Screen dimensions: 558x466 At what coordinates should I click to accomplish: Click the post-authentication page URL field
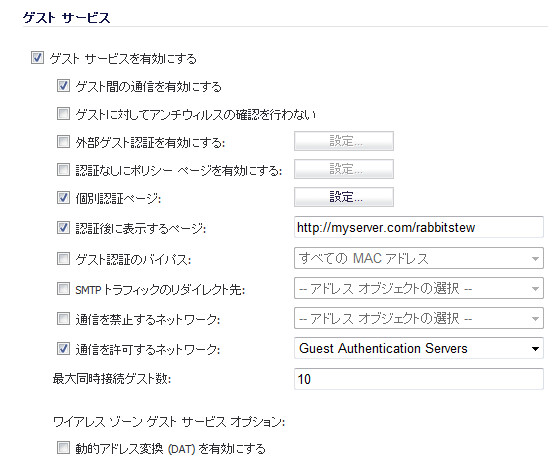419,227
